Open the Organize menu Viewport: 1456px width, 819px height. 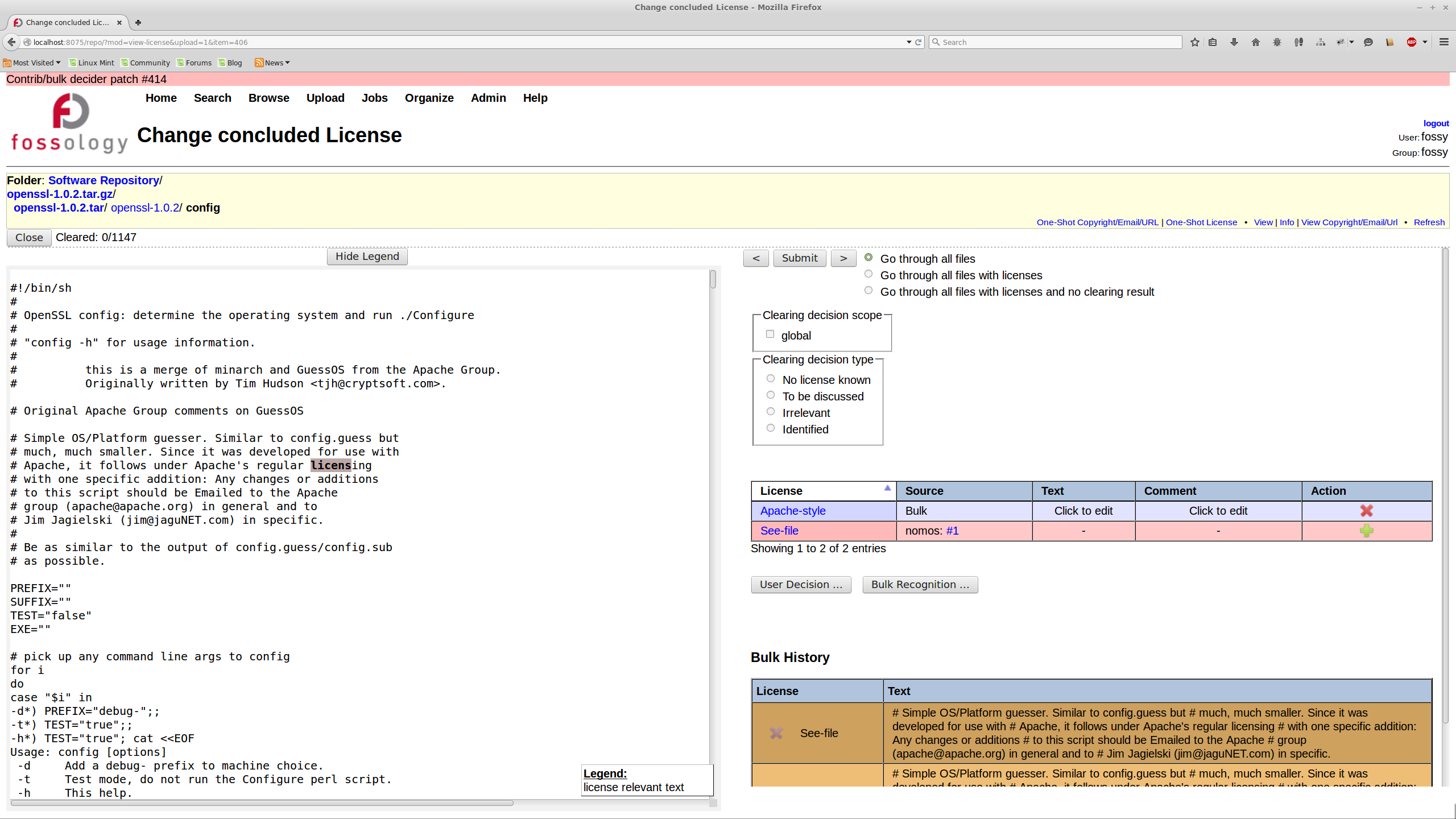[x=429, y=98]
